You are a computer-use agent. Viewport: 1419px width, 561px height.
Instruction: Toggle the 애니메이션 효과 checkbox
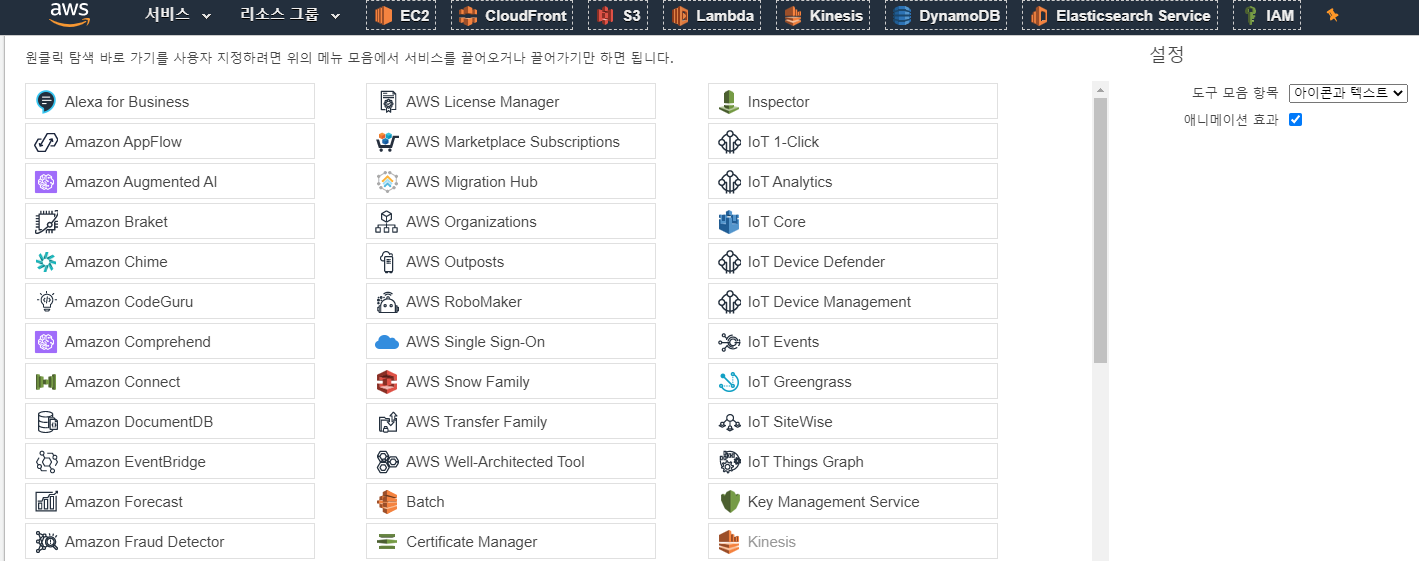click(x=1295, y=120)
